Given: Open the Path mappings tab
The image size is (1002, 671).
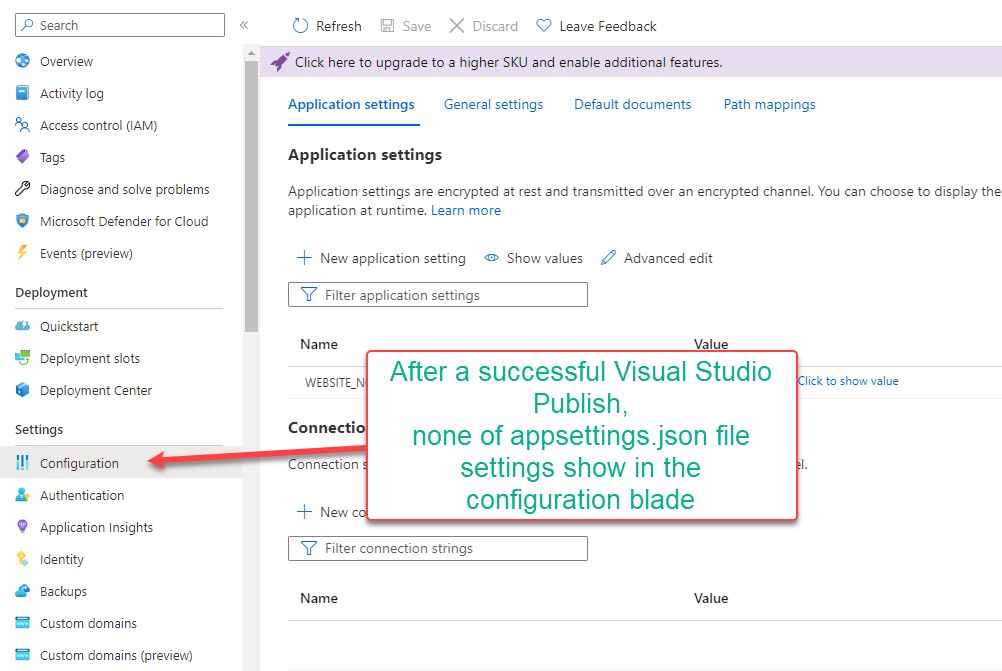Looking at the screenshot, I should point(769,104).
